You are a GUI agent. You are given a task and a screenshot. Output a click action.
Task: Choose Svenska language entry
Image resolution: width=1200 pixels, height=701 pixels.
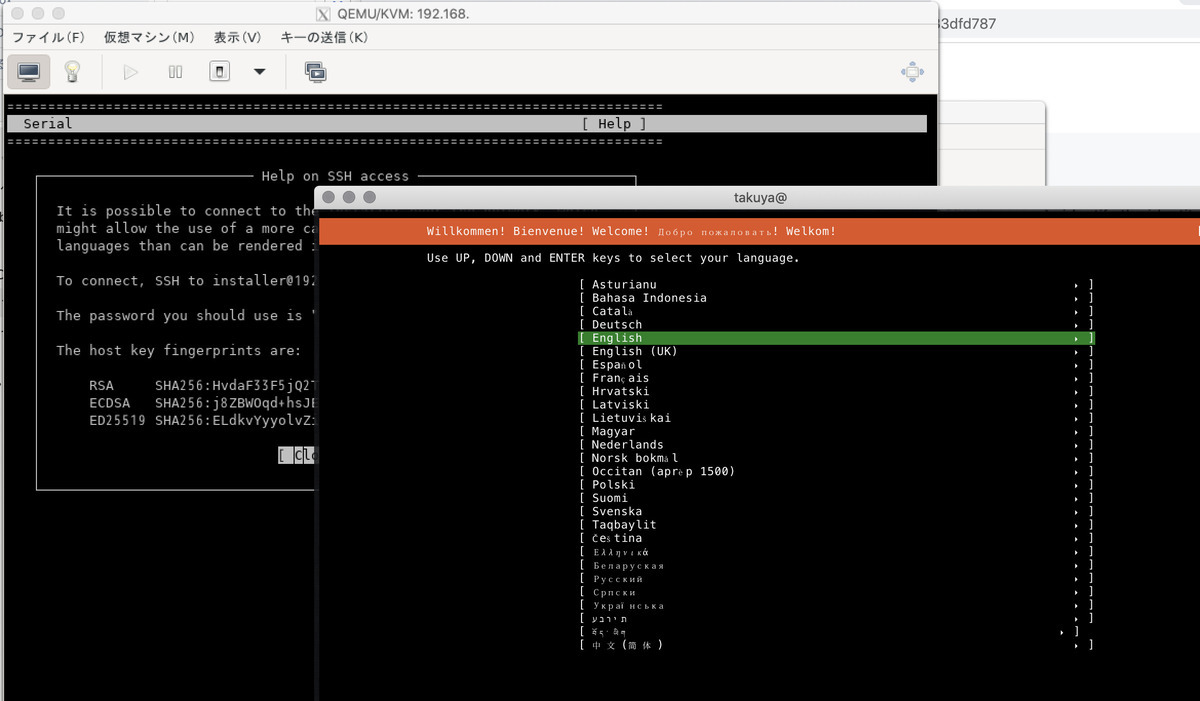click(836, 511)
